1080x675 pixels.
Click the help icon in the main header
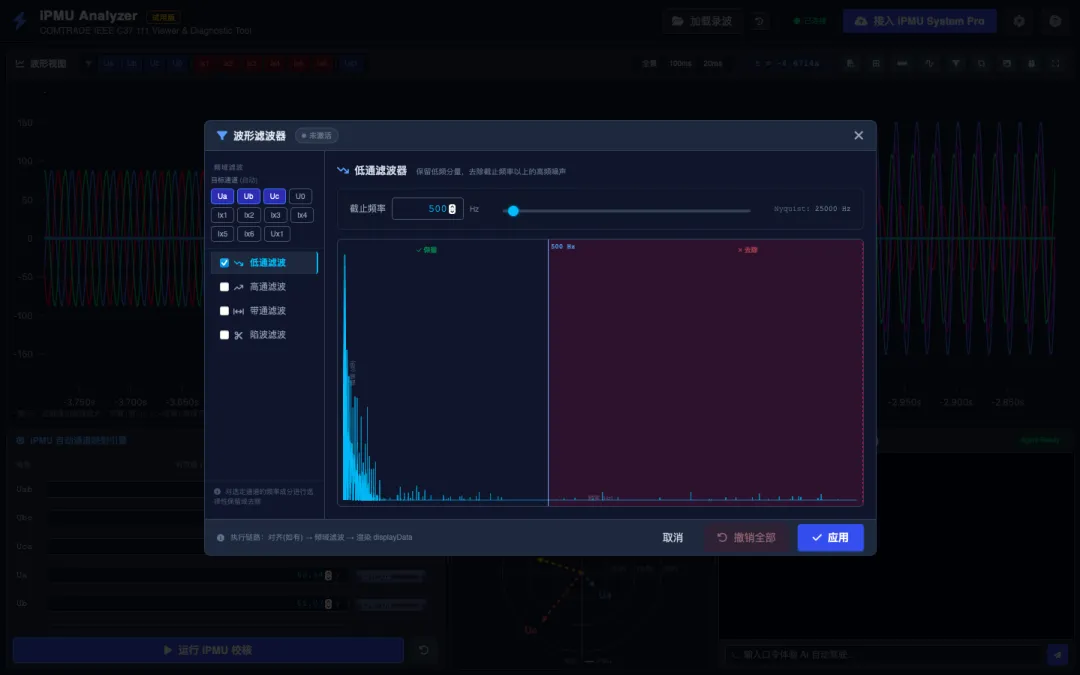(1055, 21)
